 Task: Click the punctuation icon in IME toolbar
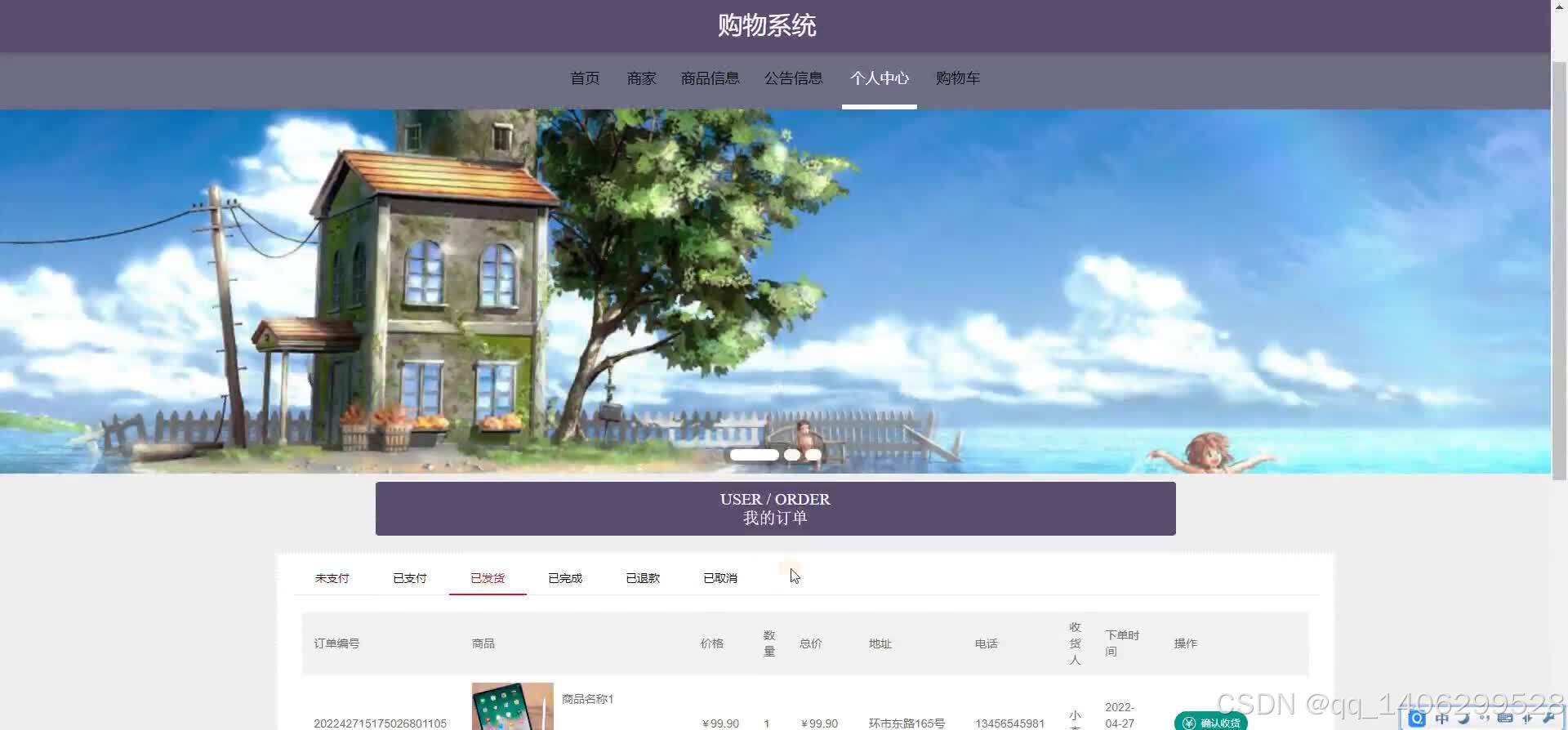1485,719
